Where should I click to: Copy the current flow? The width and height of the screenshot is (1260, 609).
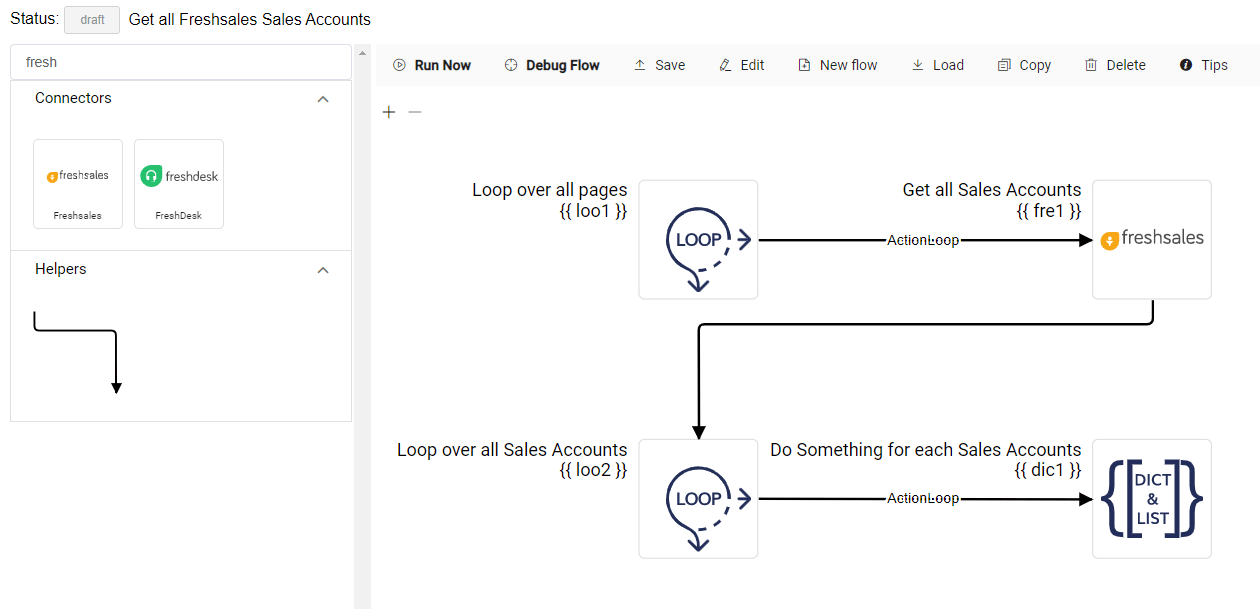pyautogui.click(x=1024, y=65)
